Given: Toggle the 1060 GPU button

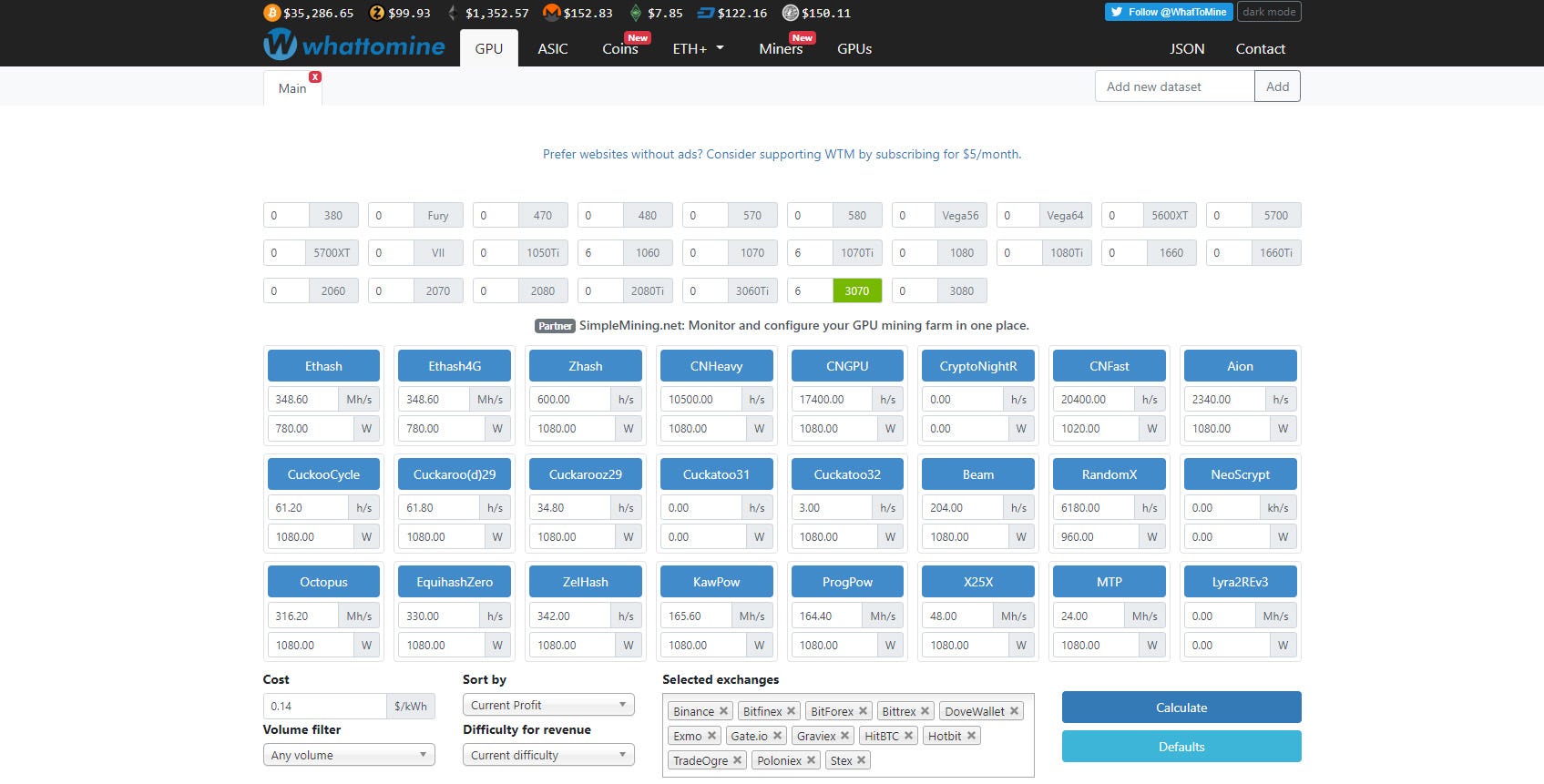Looking at the screenshot, I should [648, 253].
